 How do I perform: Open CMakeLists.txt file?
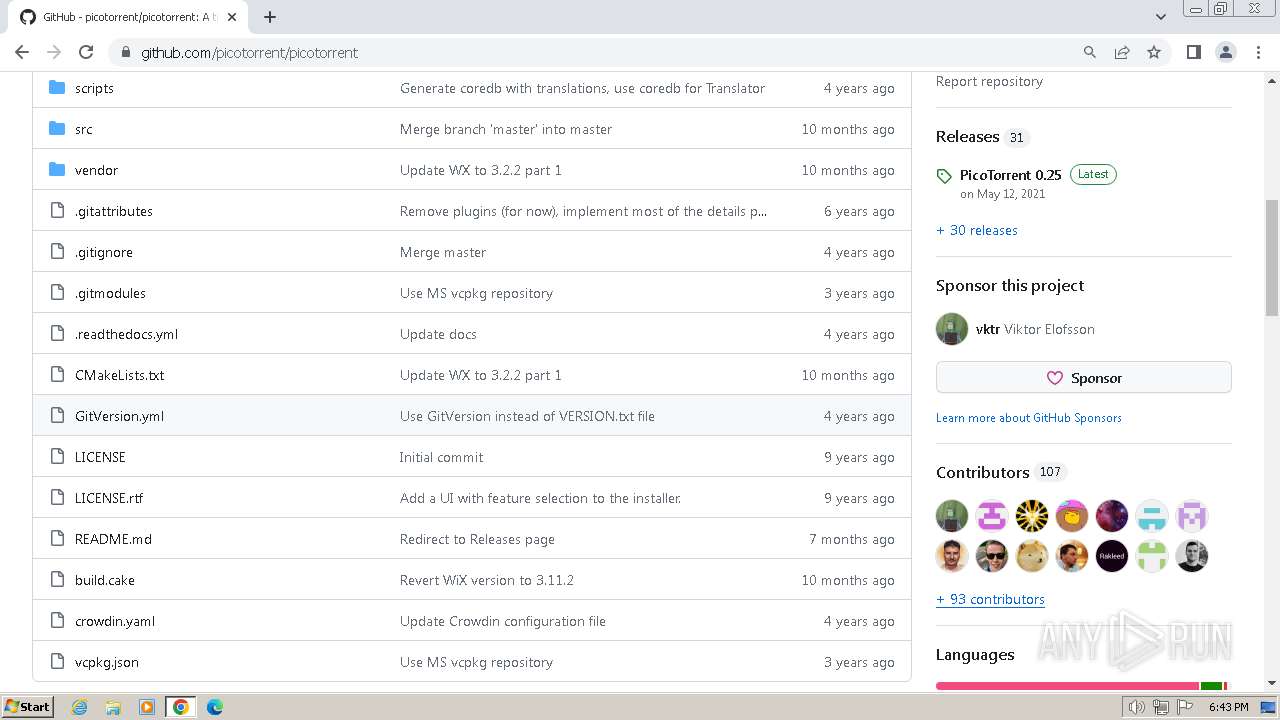(119, 375)
